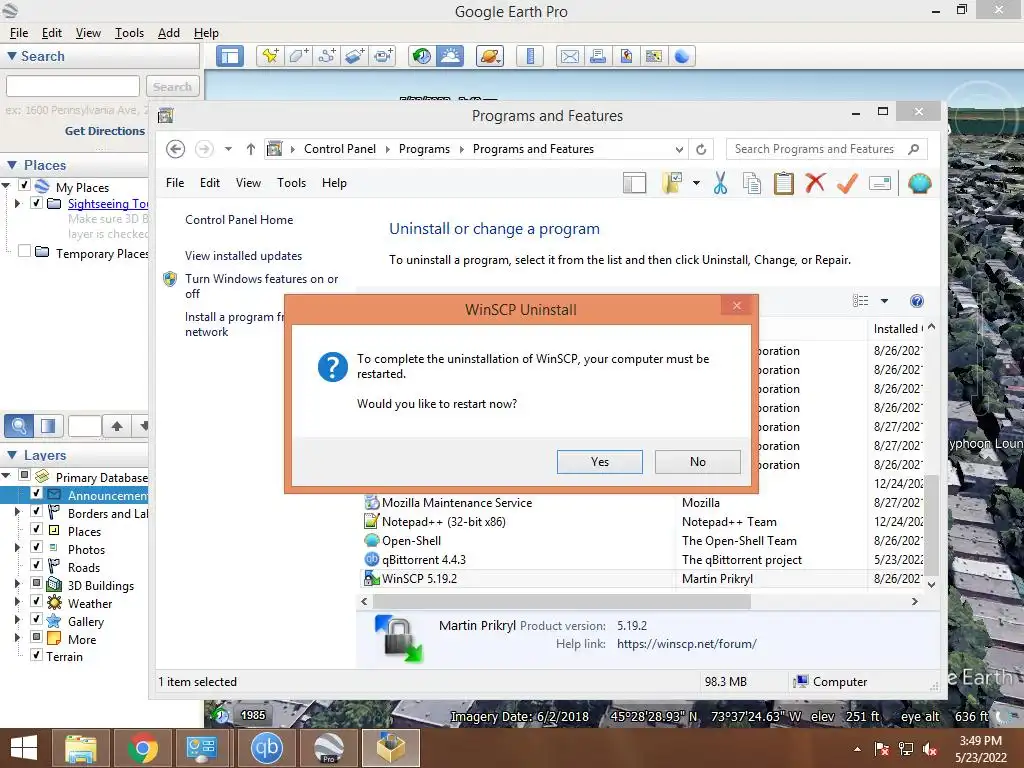Toggle the Roads layer checkbox
This screenshot has width=1024, height=768.
point(37,565)
